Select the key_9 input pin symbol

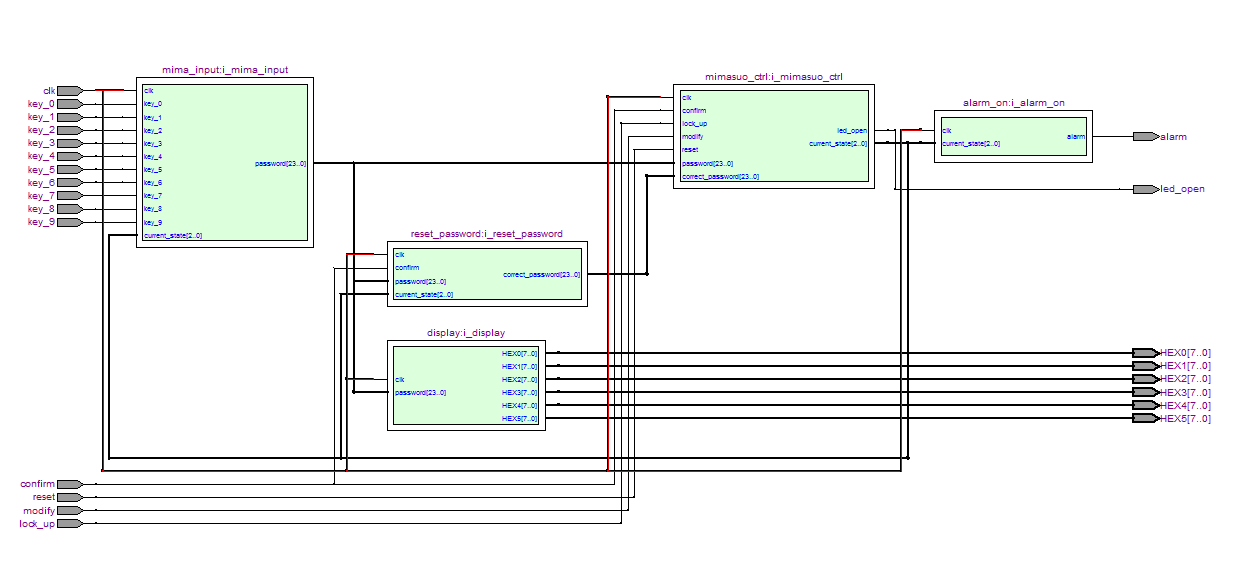pyautogui.click(x=69, y=222)
